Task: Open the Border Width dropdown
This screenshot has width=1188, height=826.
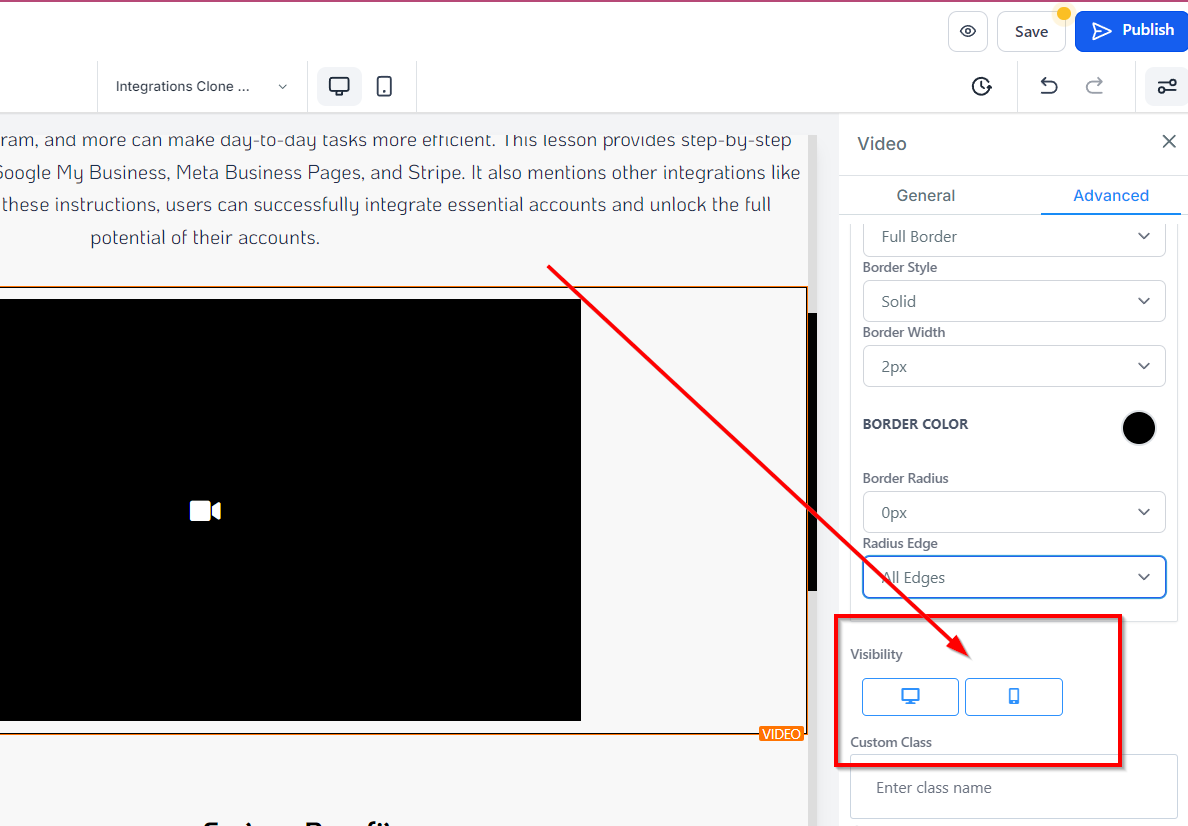Action: point(1013,367)
